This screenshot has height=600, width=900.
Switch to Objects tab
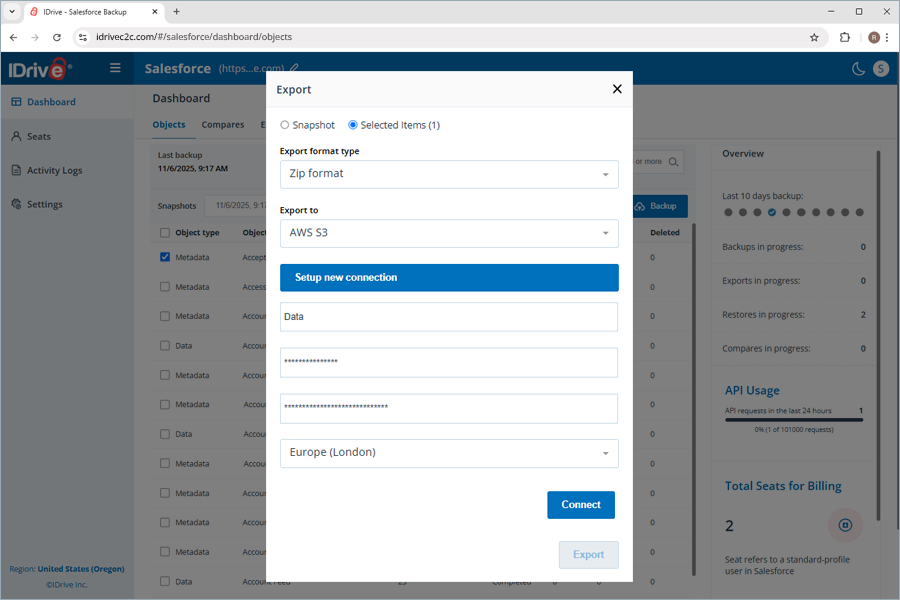point(169,125)
